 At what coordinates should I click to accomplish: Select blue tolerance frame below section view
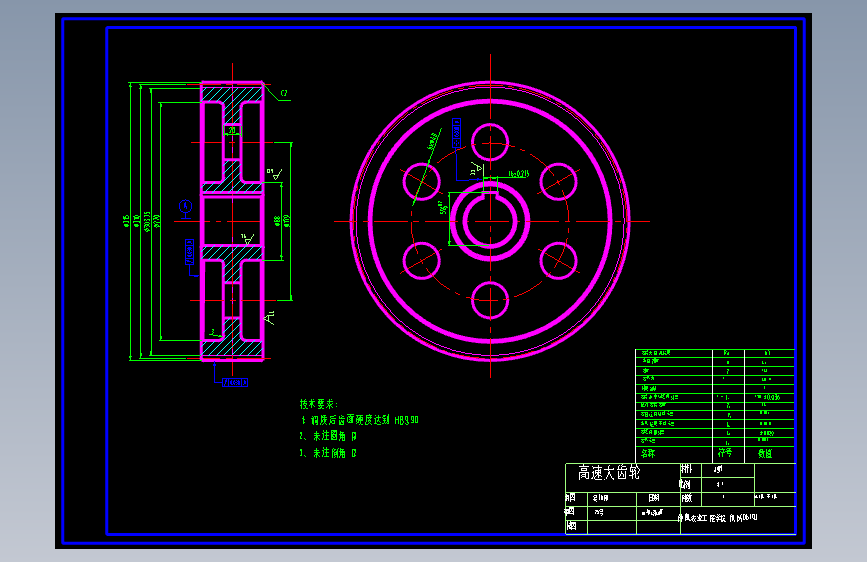pos(235,382)
